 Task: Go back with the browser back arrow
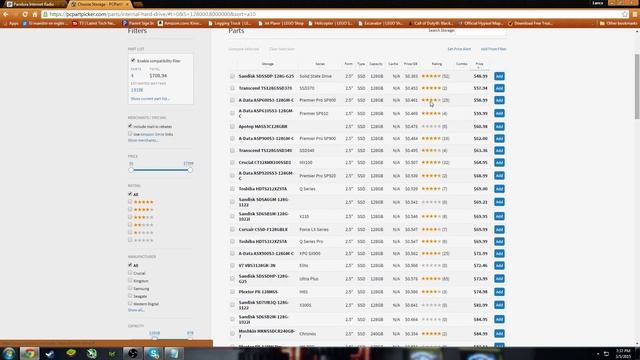tap(6, 14)
